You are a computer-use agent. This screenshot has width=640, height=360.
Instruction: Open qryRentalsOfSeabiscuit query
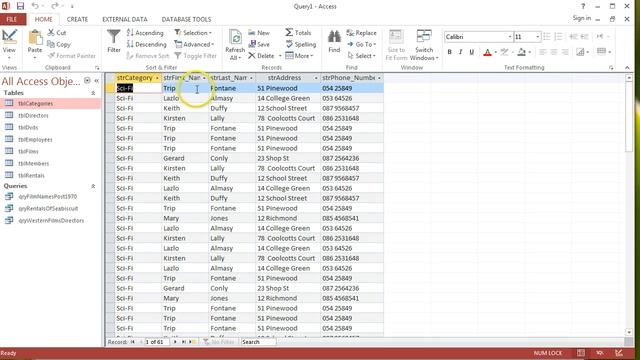(51, 209)
